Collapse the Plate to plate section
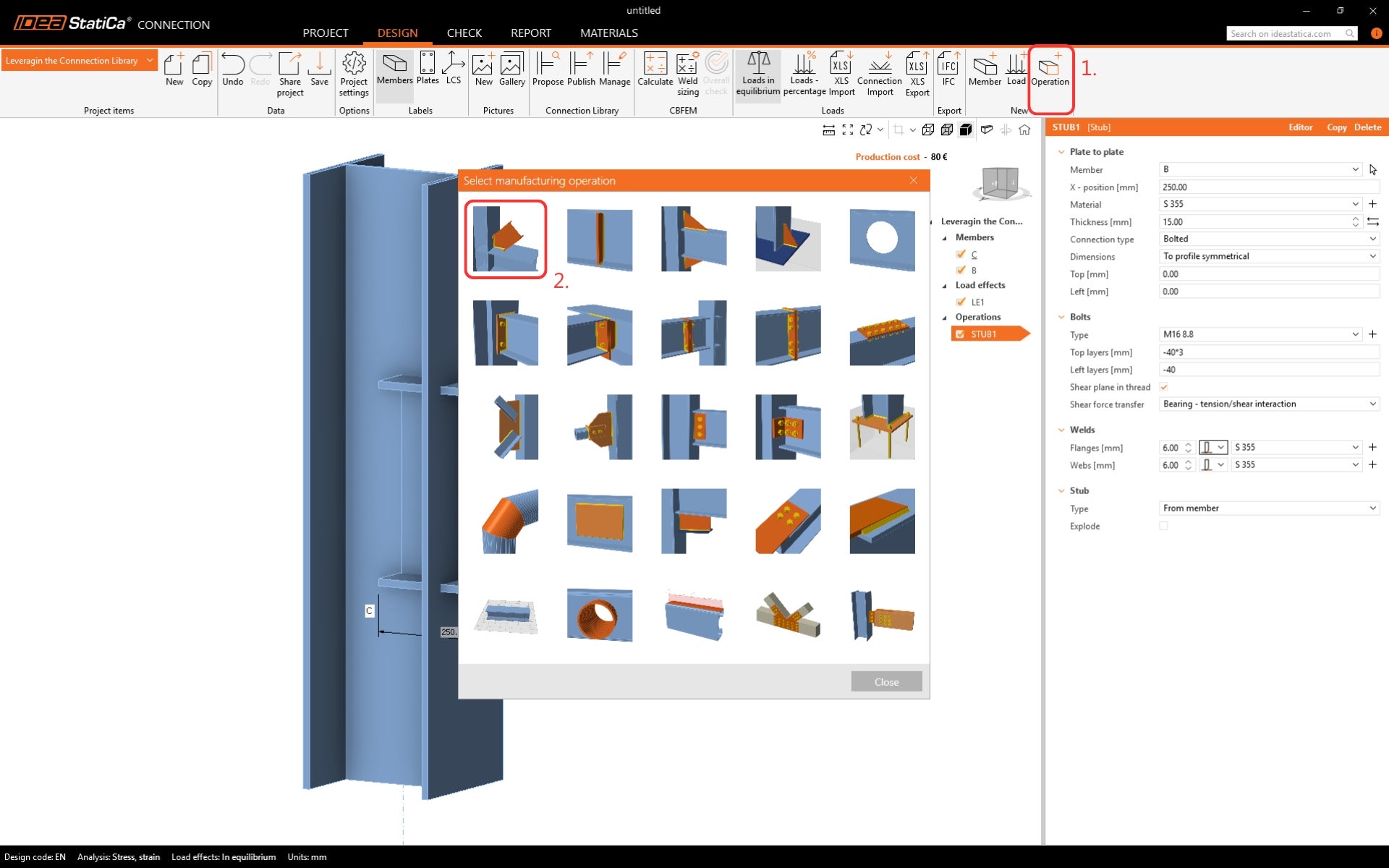1389x868 pixels. 1061,152
